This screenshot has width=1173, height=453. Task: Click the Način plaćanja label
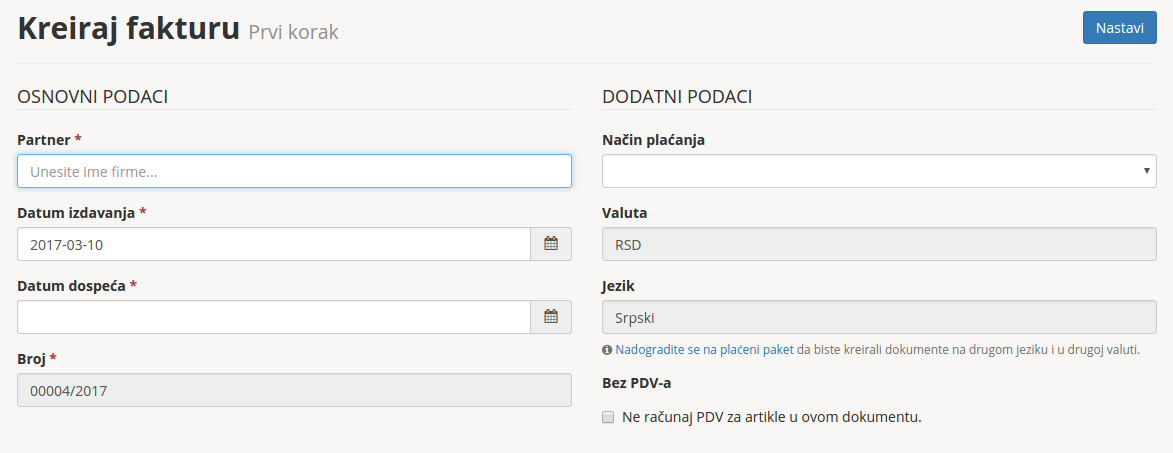pos(653,140)
